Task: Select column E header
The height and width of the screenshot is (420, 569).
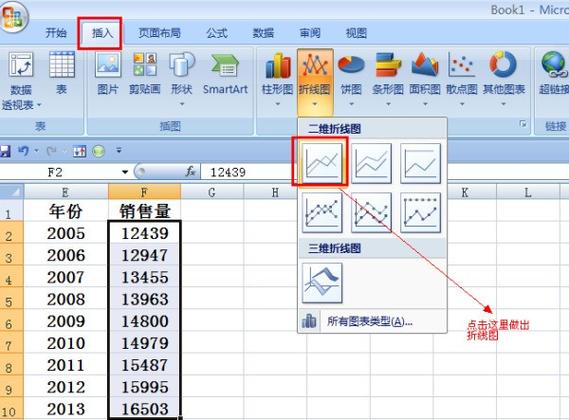Action: 66,192
